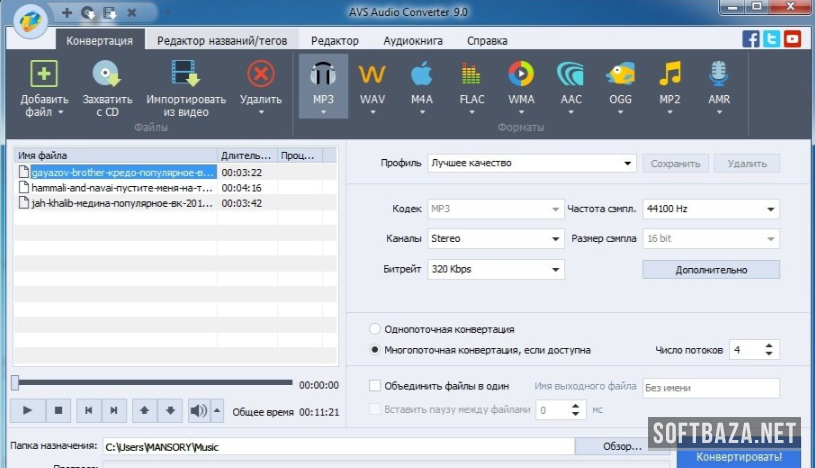The image size is (815, 468).
Task: Click the output file name field
Action: 710,388
